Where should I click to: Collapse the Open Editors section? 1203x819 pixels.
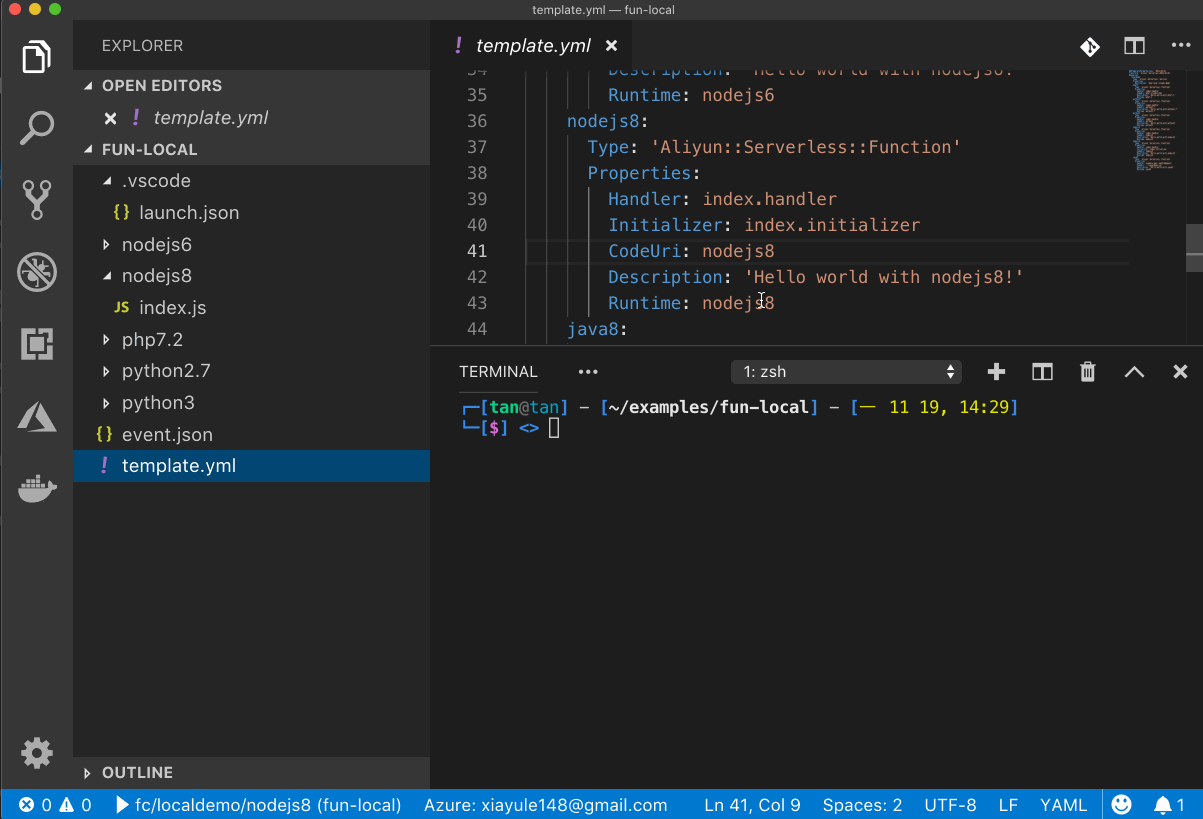tap(88, 86)
